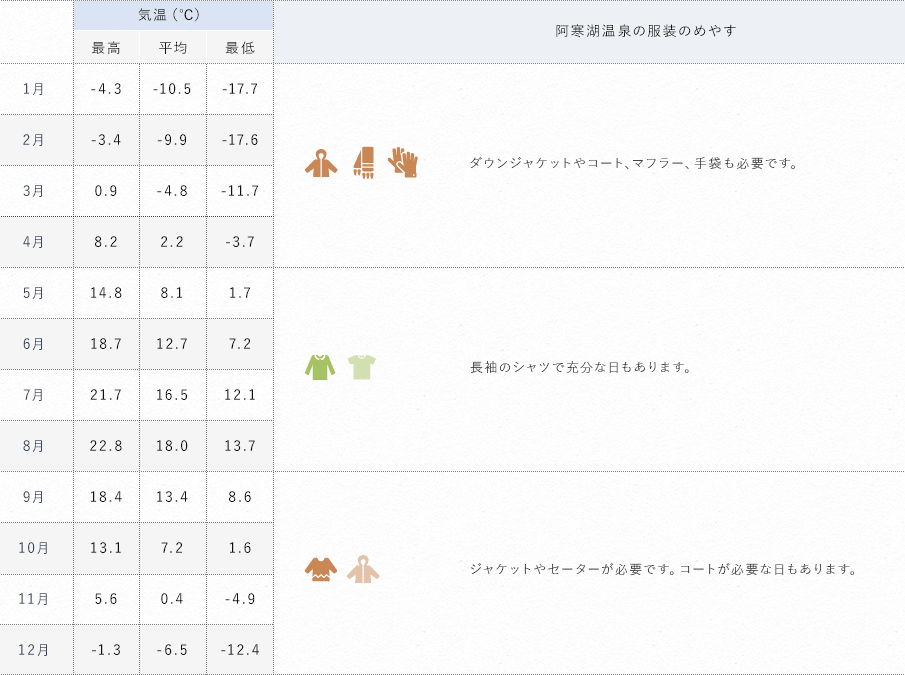The height and width of the screenshot is (675, 905).
Task: Click the brown gloves icon
Action: coord(402,162)
